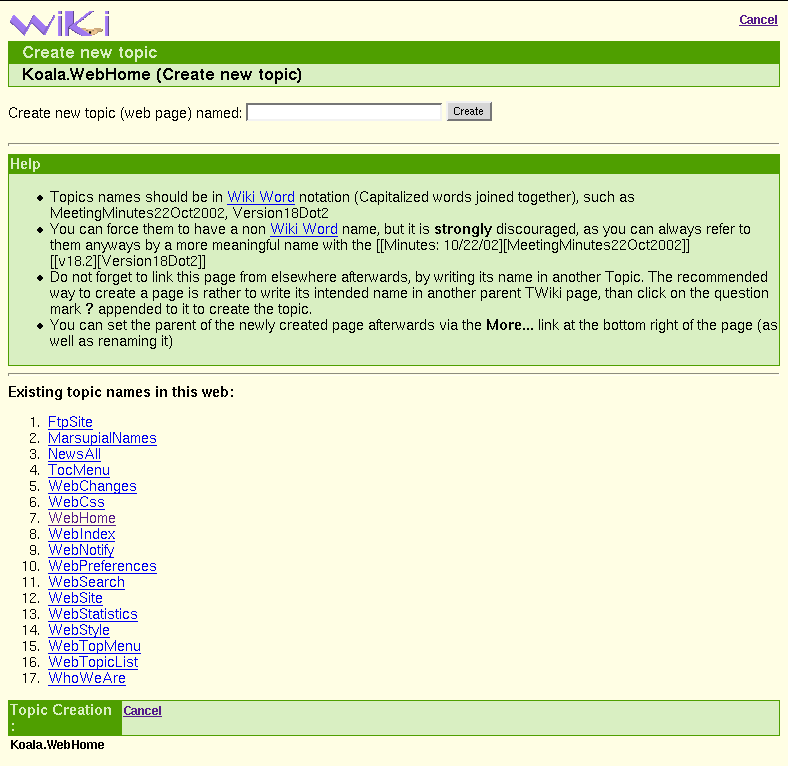Go to WebHome in topic list
788x766 pixels.
[82, 518]
